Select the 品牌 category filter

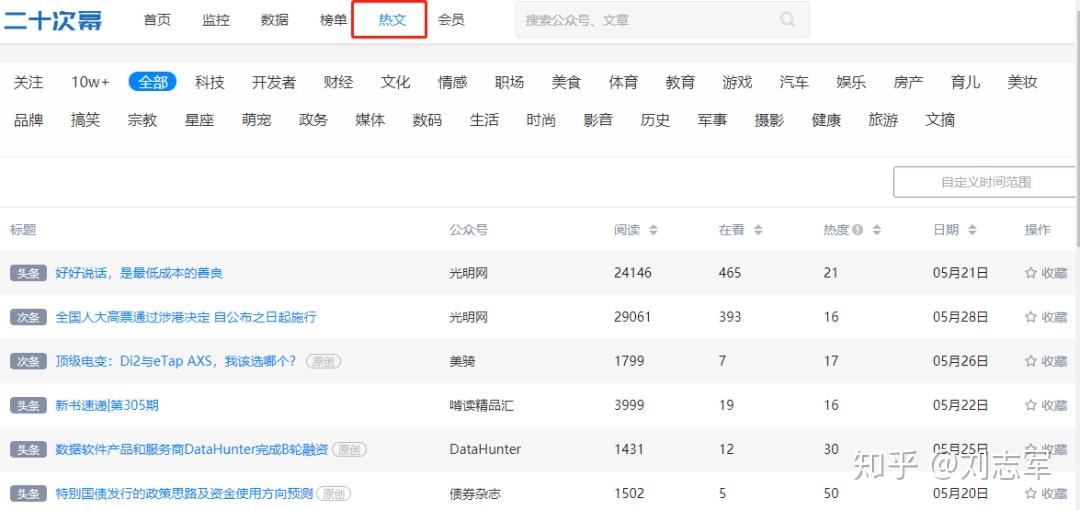coord(28,120)
